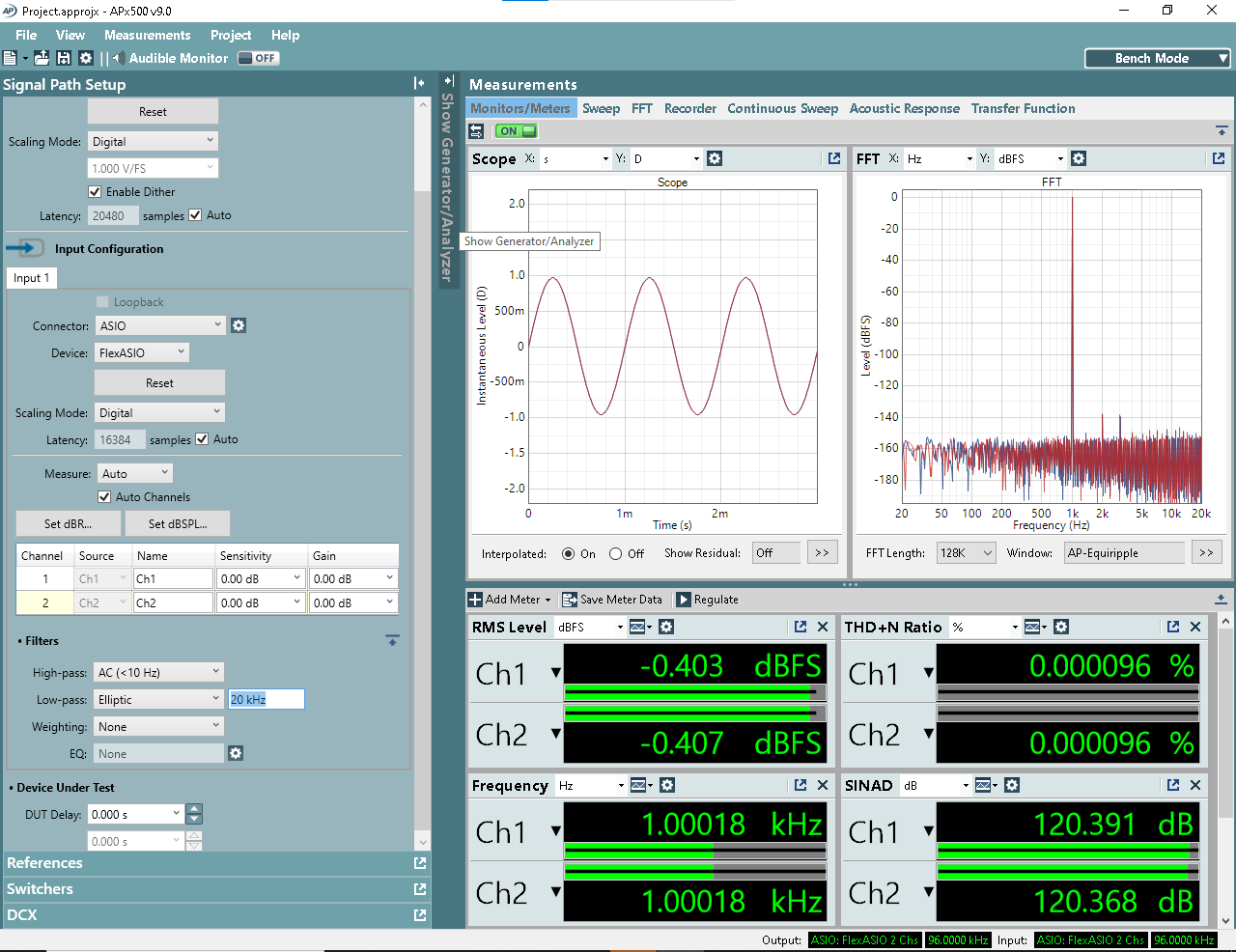This screenshot has width=1236, height=952.
Task: Collapse the Signal Path Setup panel
Action: (x=419, y=84)
